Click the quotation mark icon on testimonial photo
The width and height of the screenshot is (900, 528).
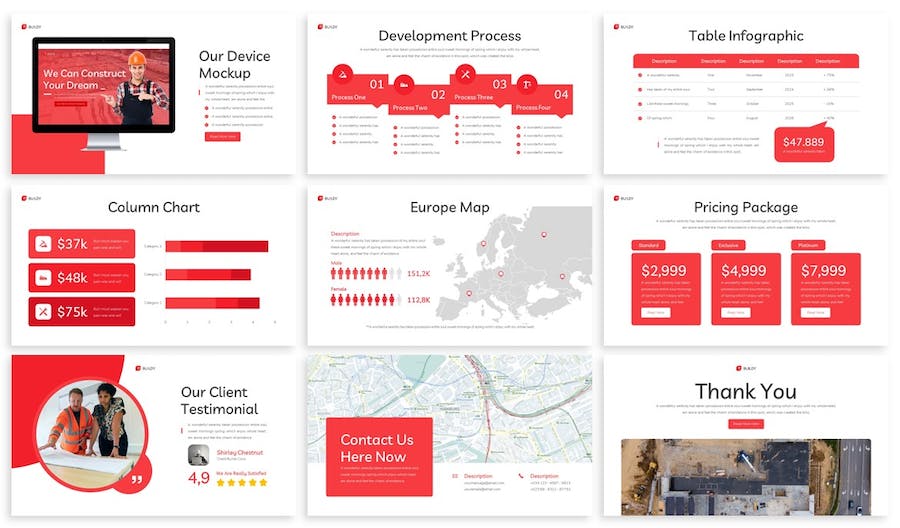[x=136, y=479]
